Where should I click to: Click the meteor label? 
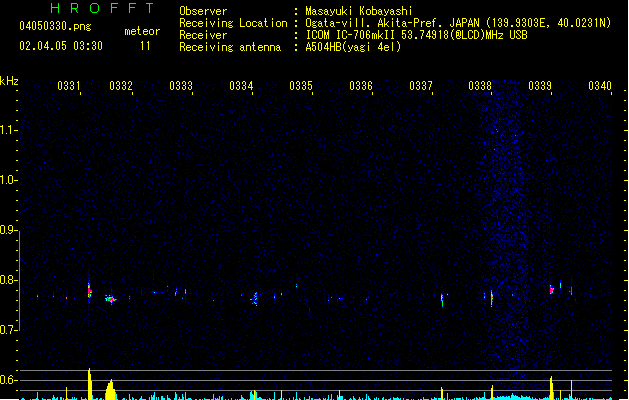point(142,31)
